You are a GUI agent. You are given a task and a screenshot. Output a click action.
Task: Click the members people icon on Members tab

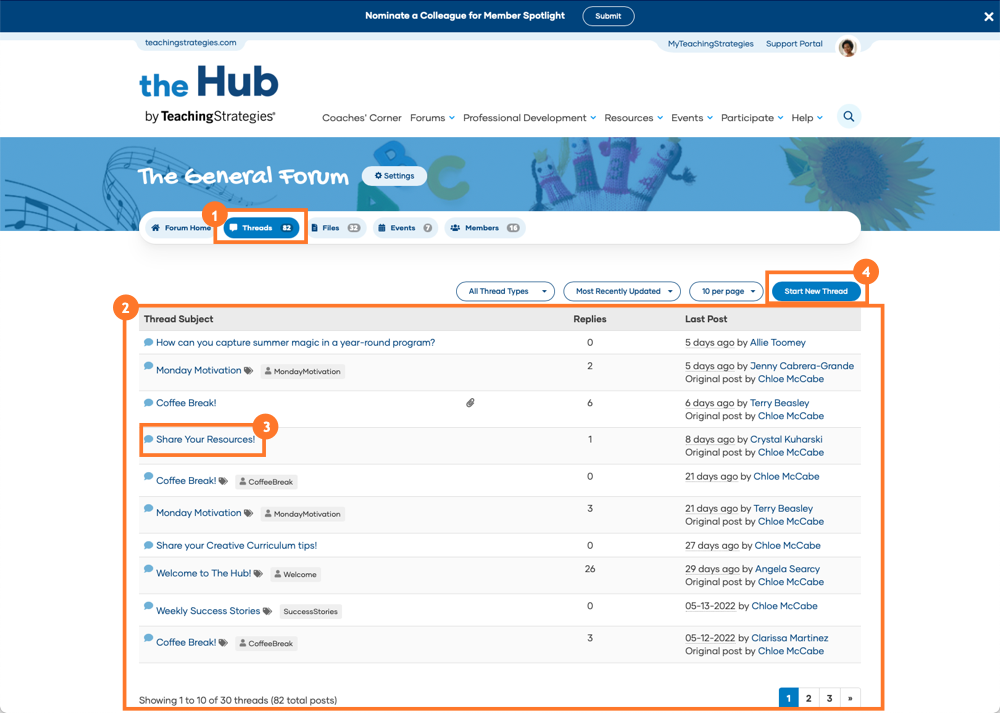point(455,228)
